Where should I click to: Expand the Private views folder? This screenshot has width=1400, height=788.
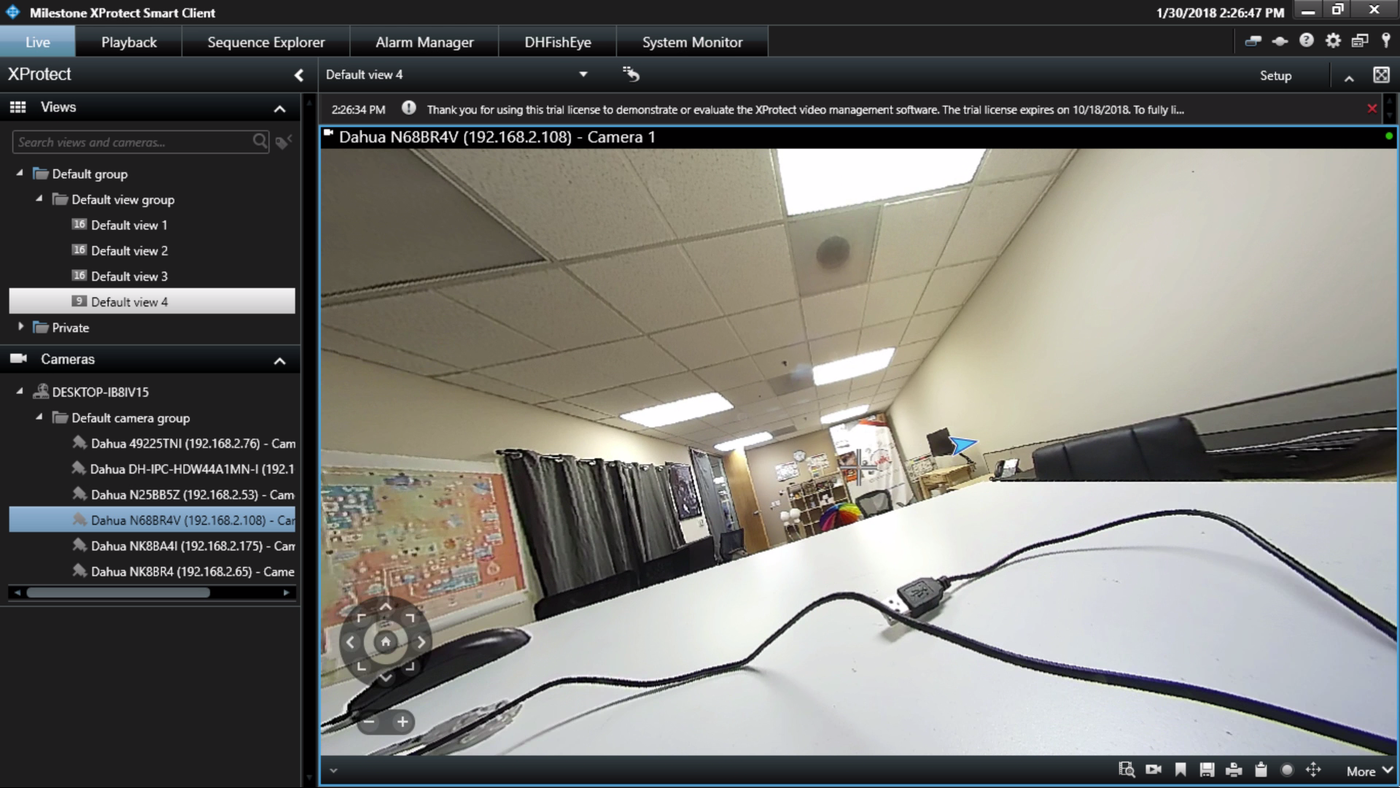tap(20, 327)
